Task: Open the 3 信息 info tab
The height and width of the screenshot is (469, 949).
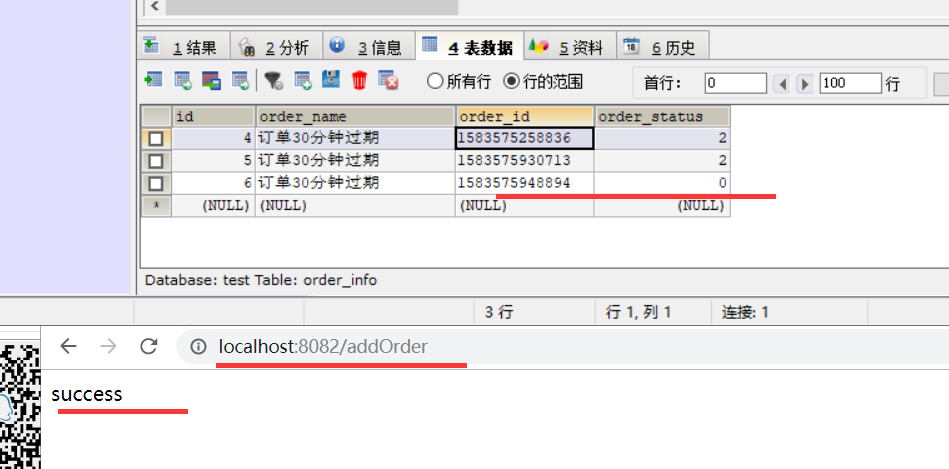Action: click(369, 46)
